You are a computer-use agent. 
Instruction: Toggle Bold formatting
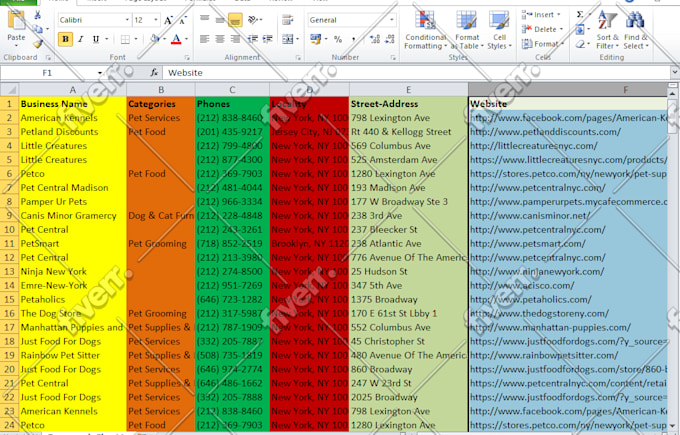point(65,39)
